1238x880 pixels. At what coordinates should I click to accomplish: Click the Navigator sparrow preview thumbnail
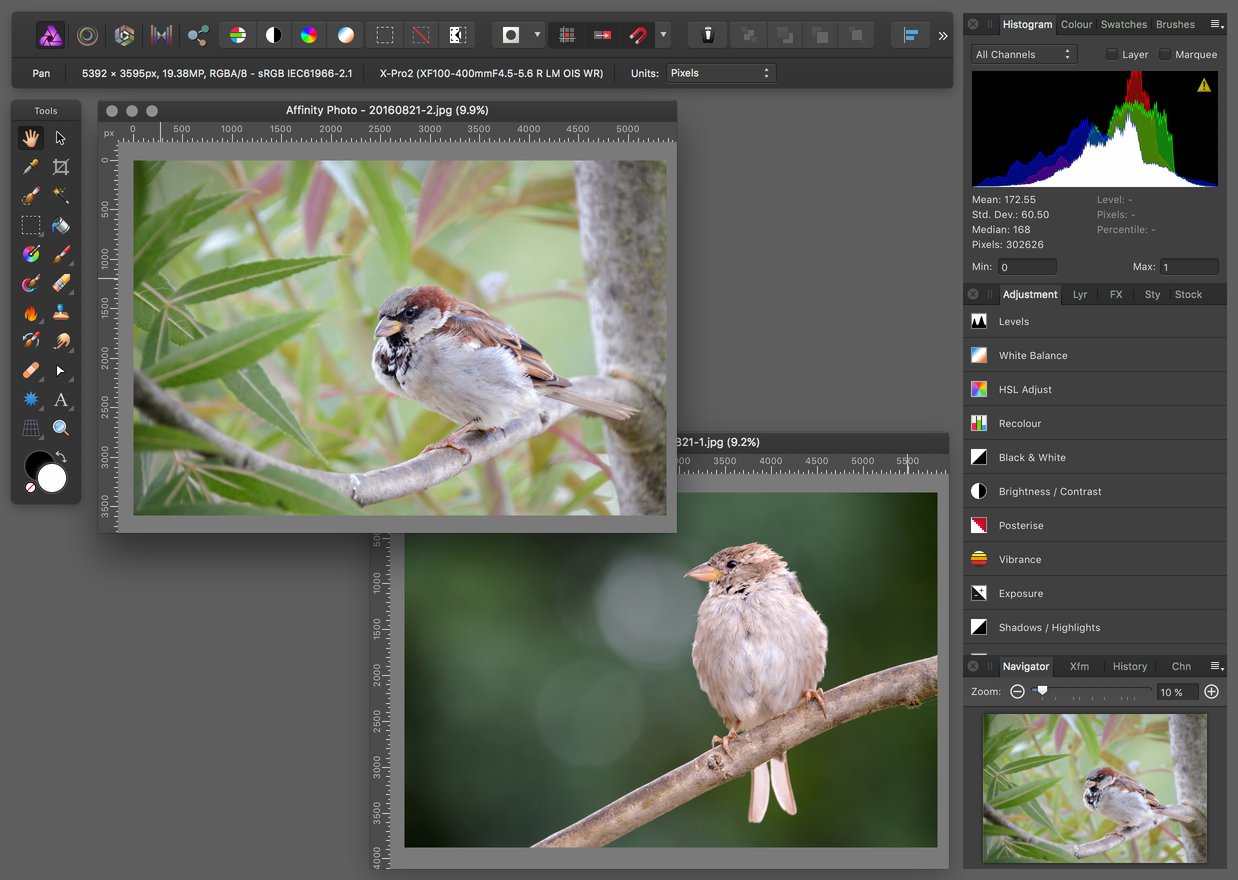pyautogui.click(x=1095, y=788)
